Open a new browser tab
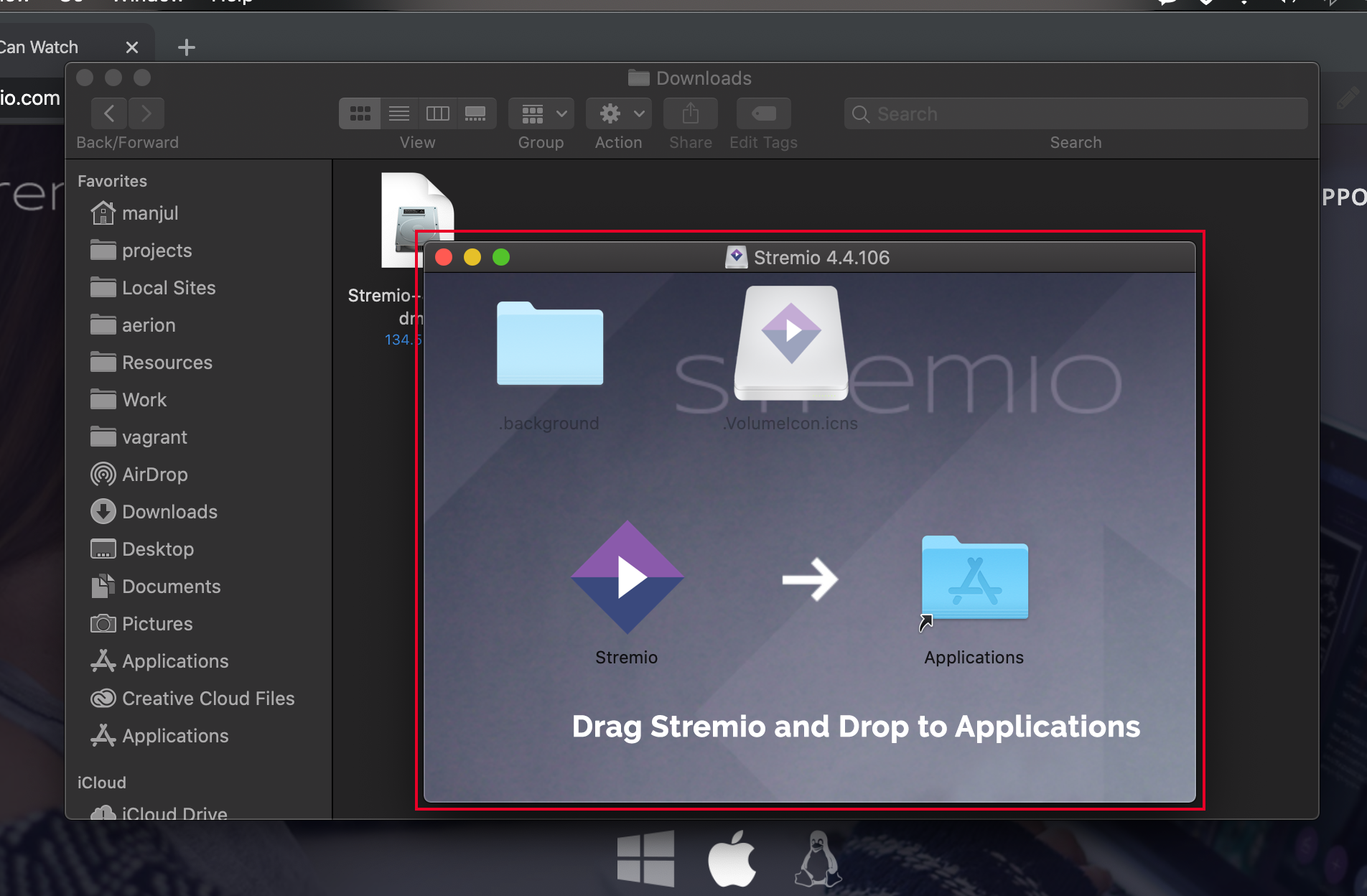The image size is (1367, 896). [187, 47]
